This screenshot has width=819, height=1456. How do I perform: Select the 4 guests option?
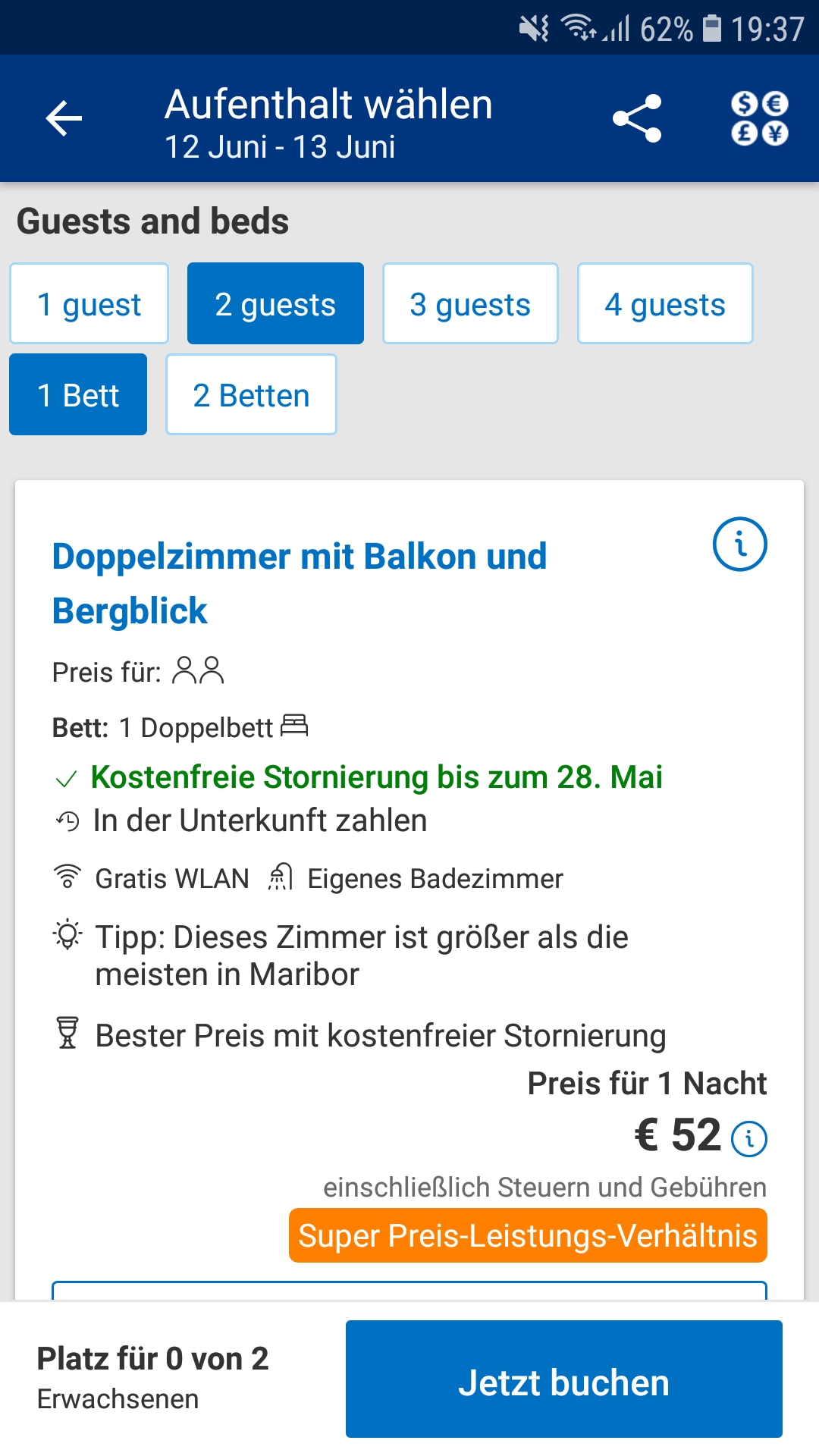pyautogui.click(x=665, y=304)
